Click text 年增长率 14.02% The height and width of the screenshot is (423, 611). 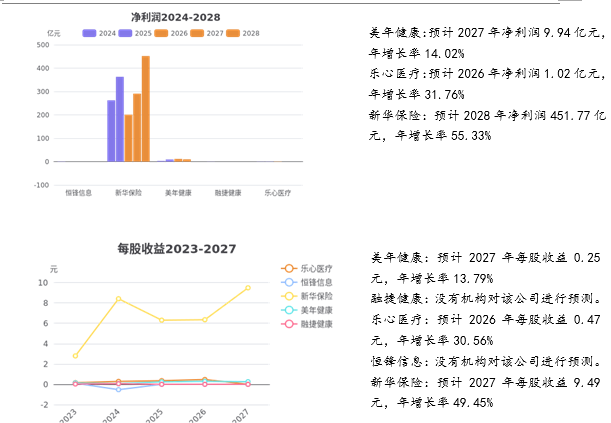coord(417,53)
